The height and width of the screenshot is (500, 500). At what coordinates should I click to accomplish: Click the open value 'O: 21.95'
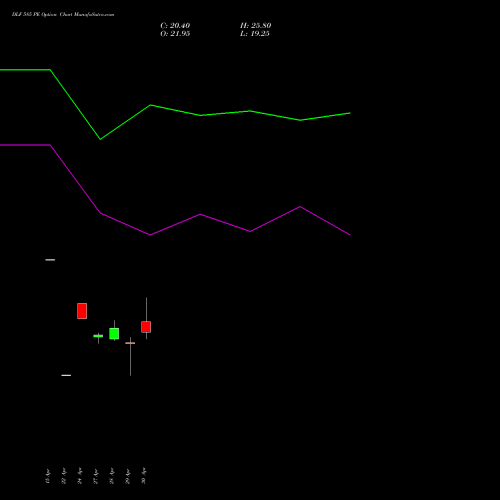[175, 34]
